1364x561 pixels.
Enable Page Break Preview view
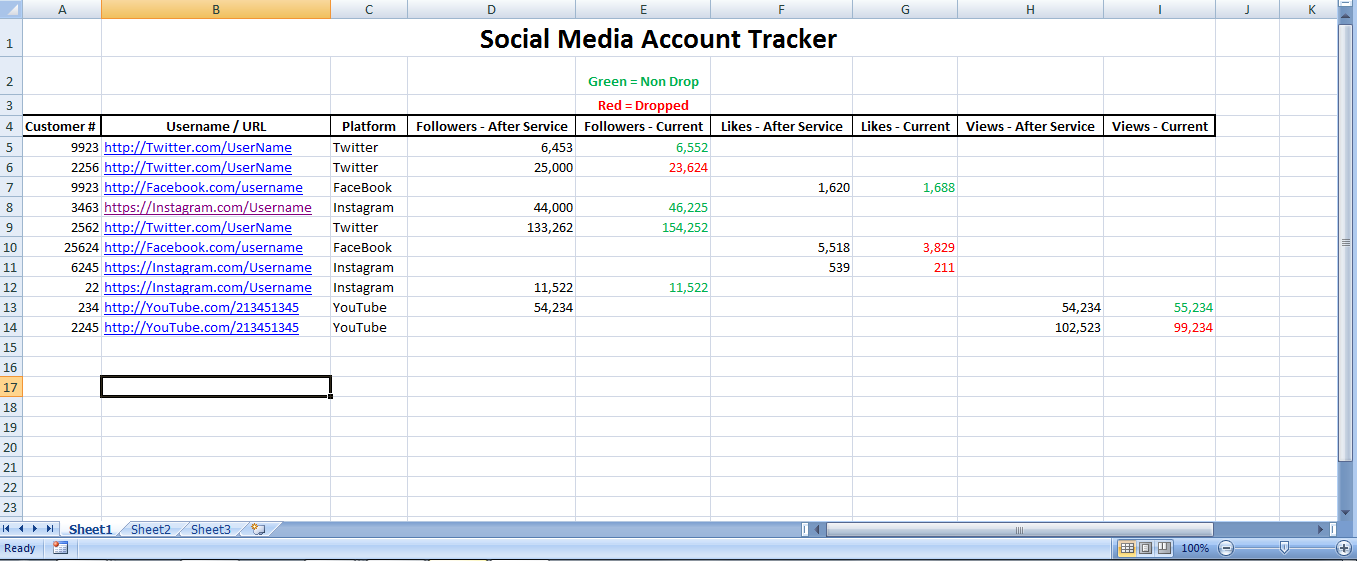[1164, 548]
